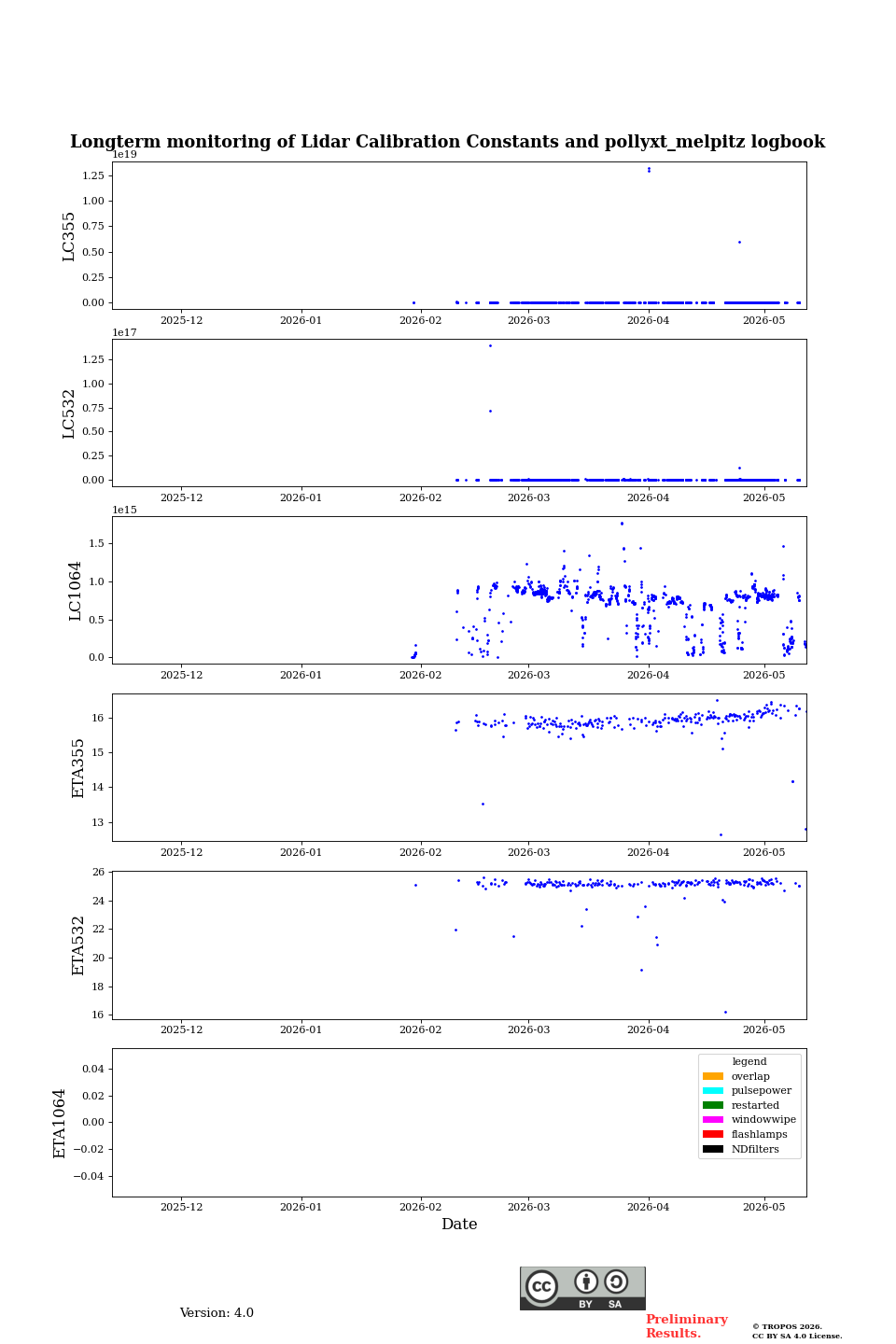
Task: Click the plot title about Lidar Calibration Constants
Action: coord(447,142)
